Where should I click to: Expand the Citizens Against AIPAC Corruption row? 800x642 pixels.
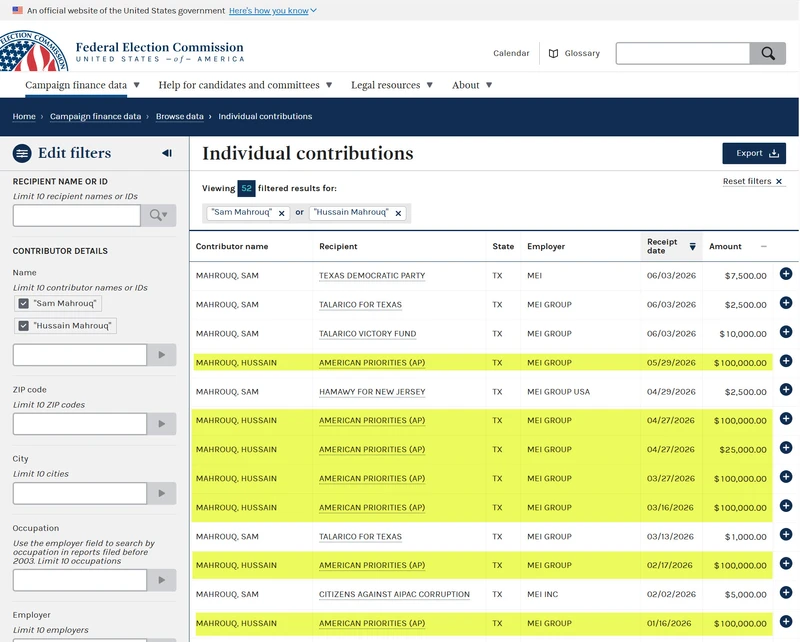pyautogui.click(x=786, y=592)
